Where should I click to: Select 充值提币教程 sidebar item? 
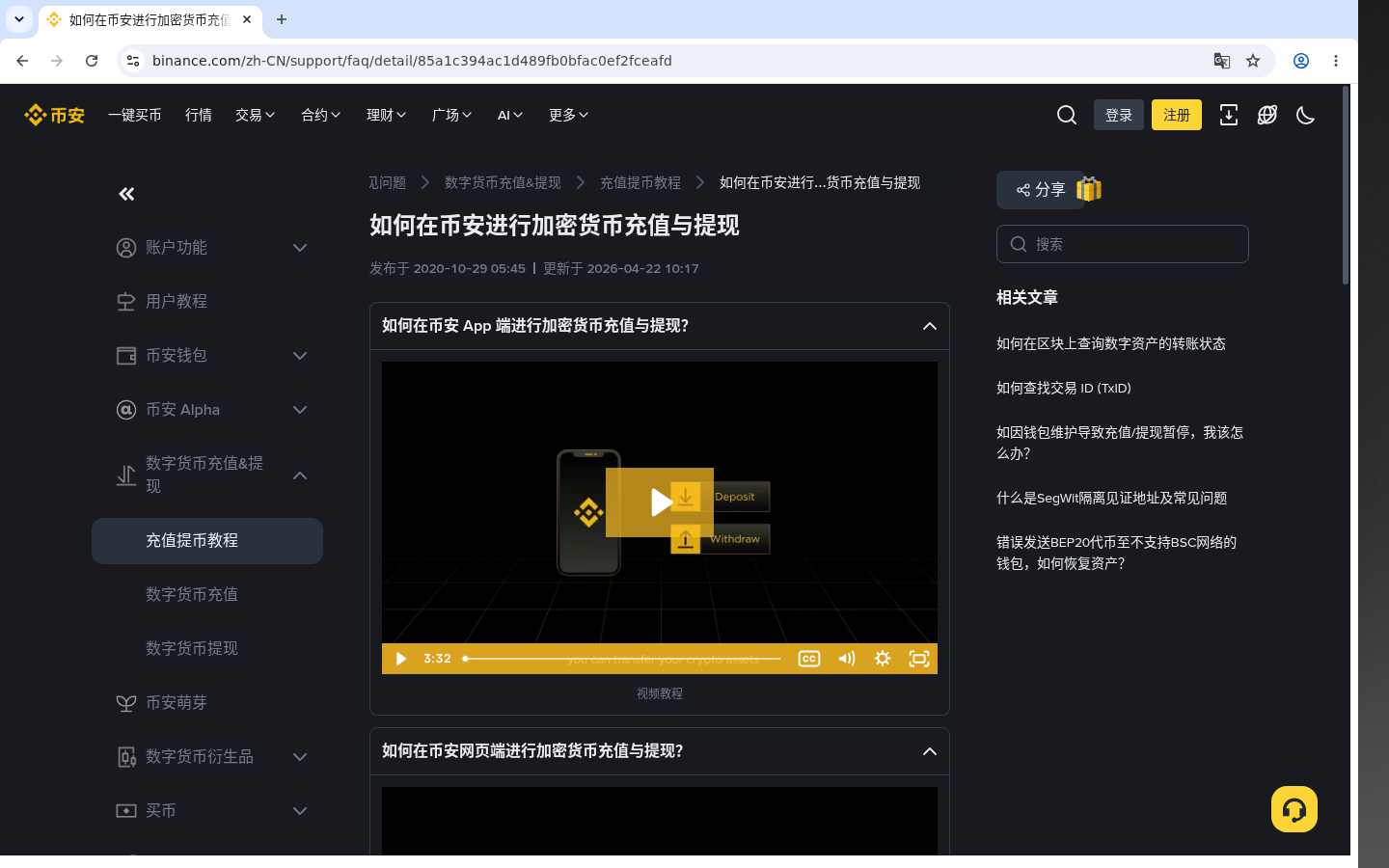click(x=207, y=541)
